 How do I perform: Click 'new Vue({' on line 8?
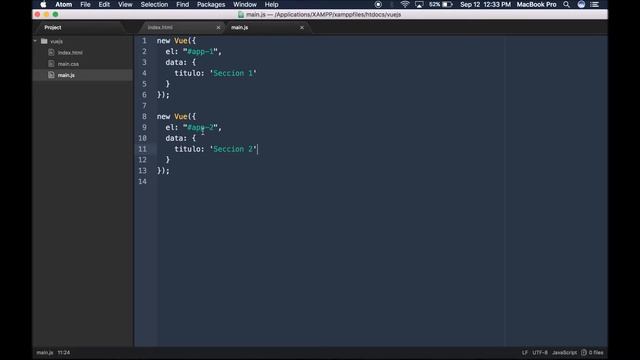pos(176,117)
